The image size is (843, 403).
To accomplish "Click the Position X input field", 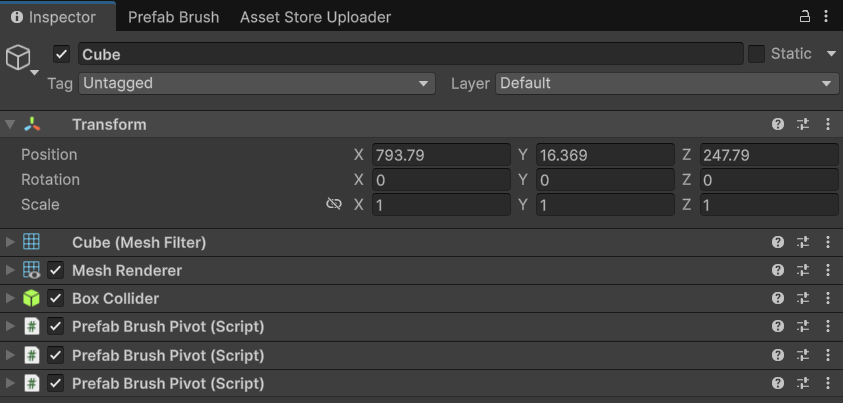I will click(440, 155).
